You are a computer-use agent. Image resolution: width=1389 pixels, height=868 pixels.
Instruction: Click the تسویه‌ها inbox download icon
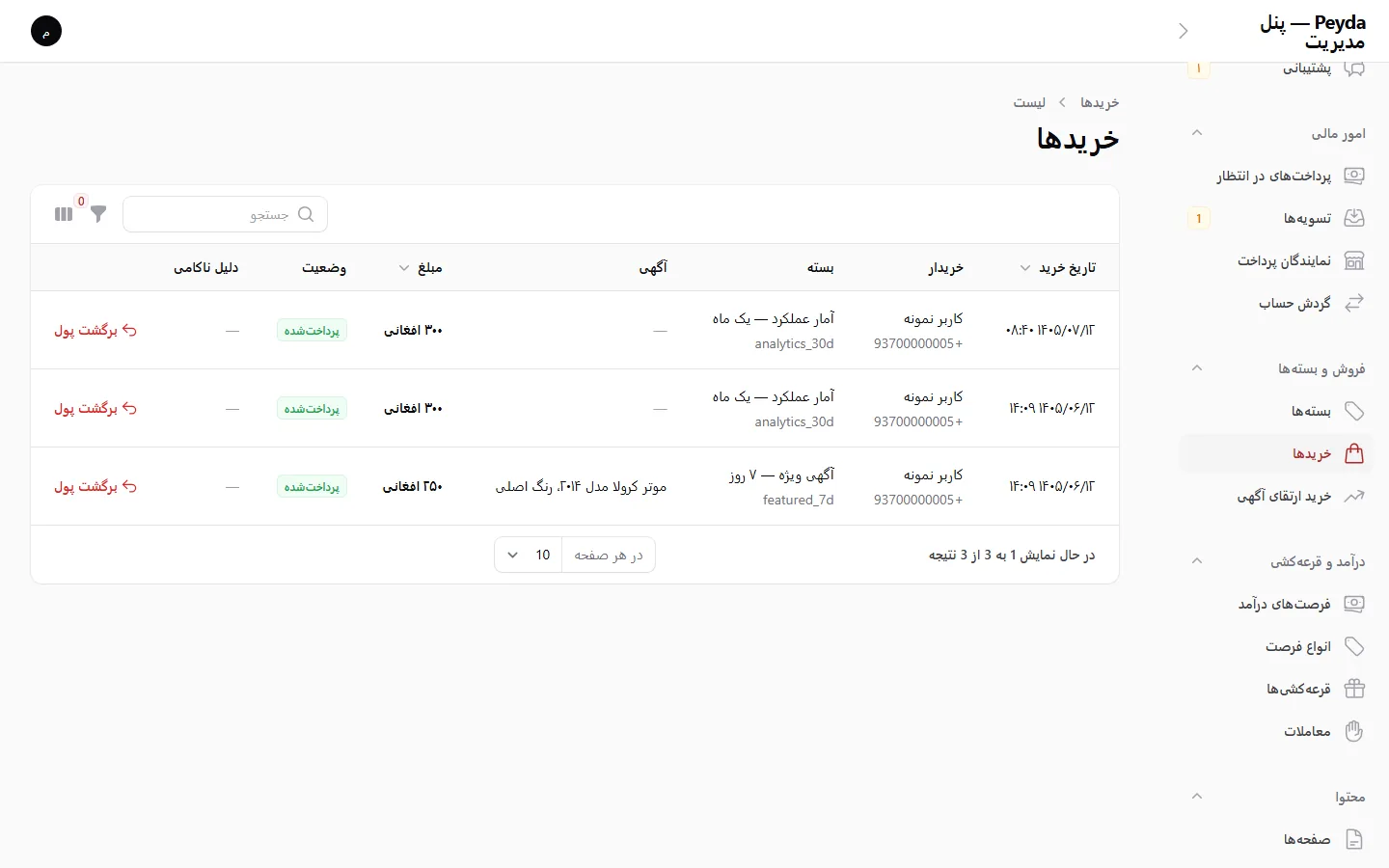1354,218
